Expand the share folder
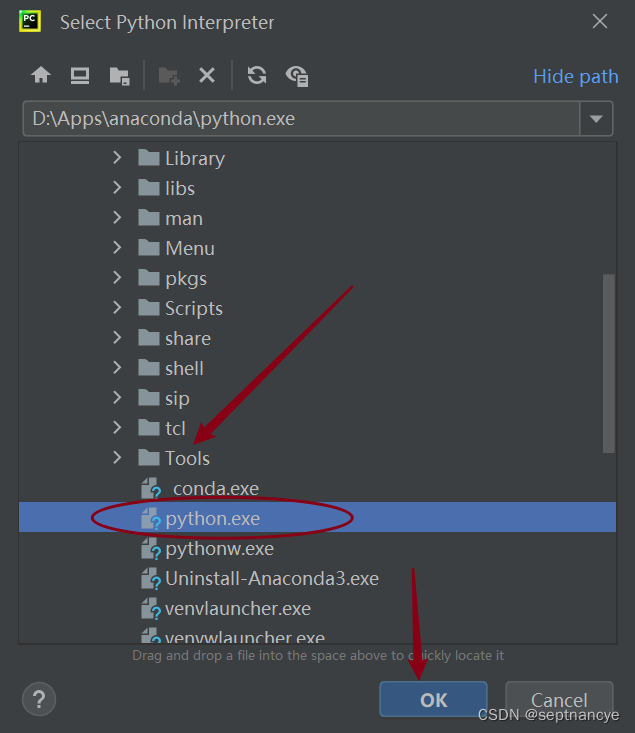The height and width of the screenshot is (733, 635). point(117,338)
